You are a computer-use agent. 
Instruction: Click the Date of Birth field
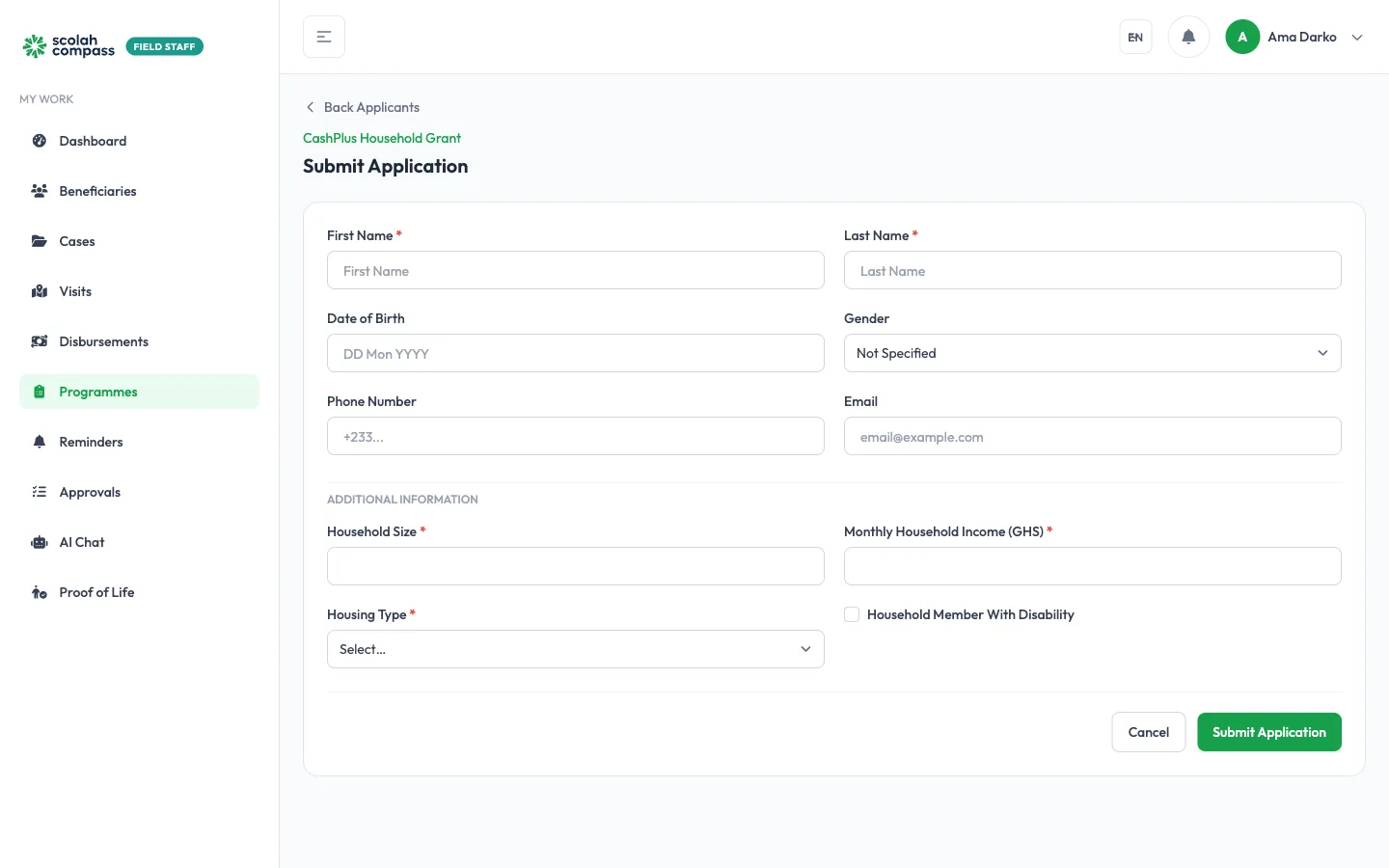coord(575,353)
